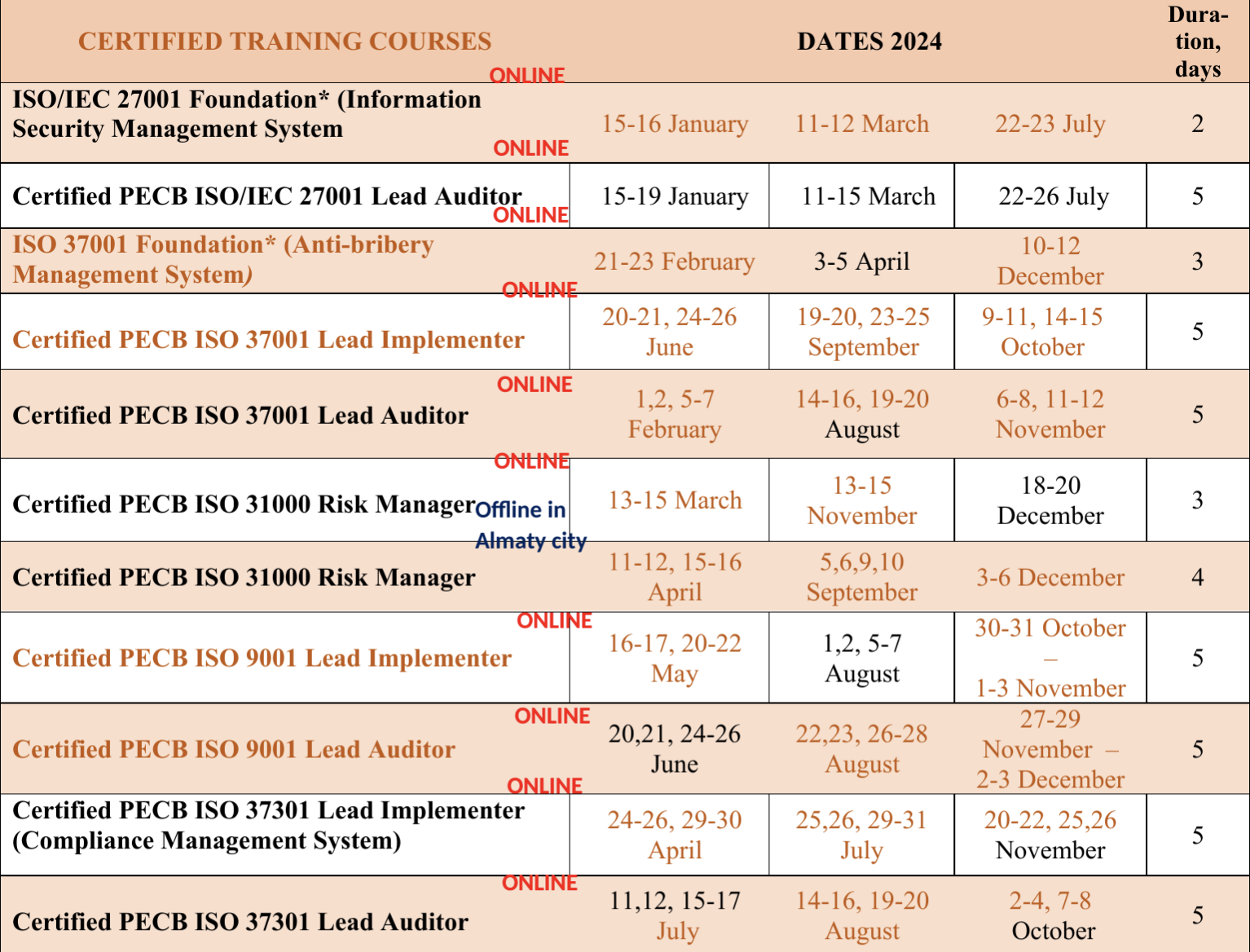1250x952 pixels.
Task: Click the '13-15 November' date cell
Action: click(862, 500)
